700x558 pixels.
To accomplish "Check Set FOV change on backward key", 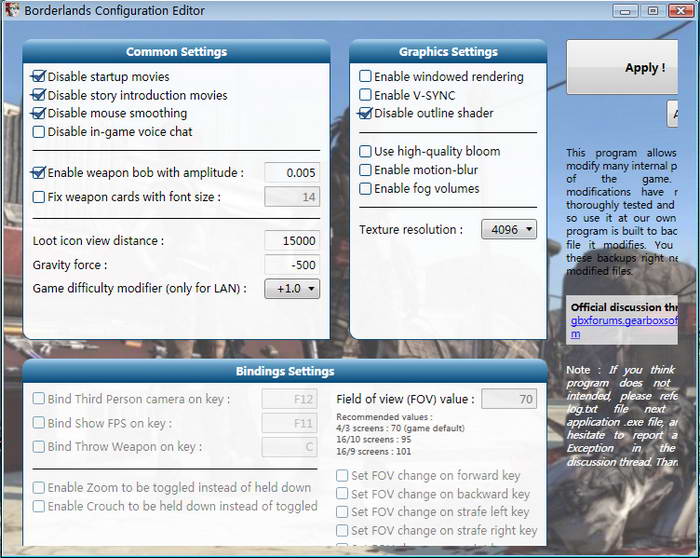I will click(342, 493).
